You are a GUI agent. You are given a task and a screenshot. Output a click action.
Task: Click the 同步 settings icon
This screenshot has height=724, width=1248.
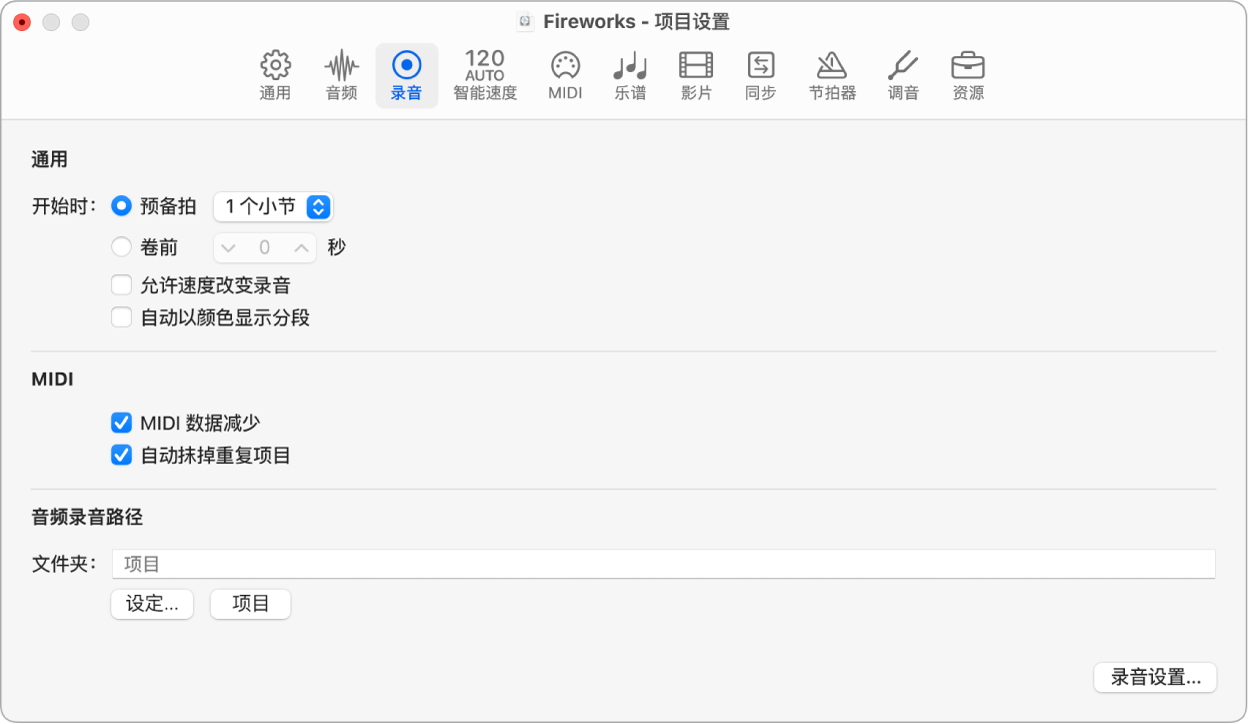[760, 75]
